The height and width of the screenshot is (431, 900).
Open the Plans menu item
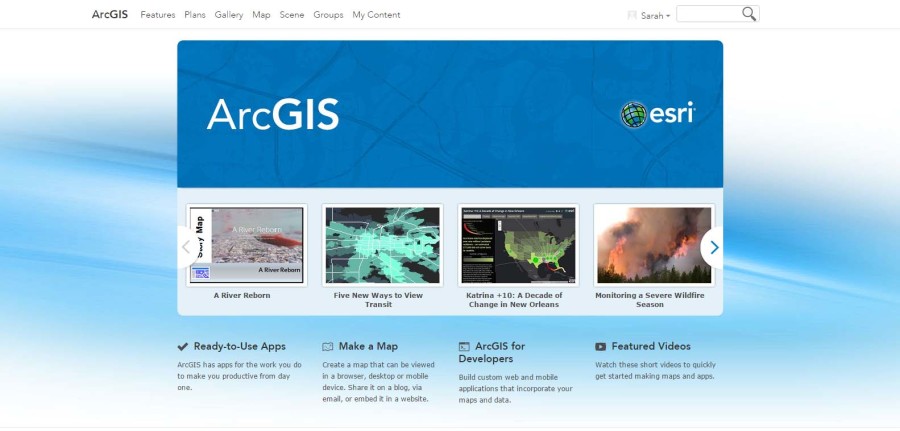pyautogui.click(x=195, y=15)
